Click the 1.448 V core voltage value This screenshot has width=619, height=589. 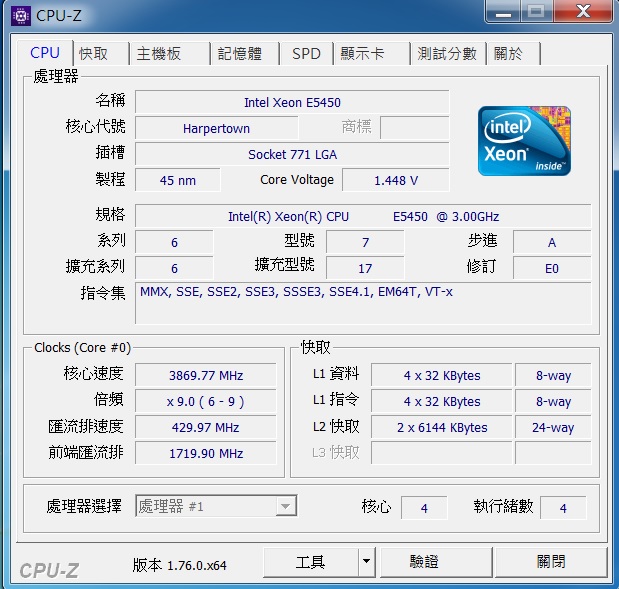tap(396, 180)
